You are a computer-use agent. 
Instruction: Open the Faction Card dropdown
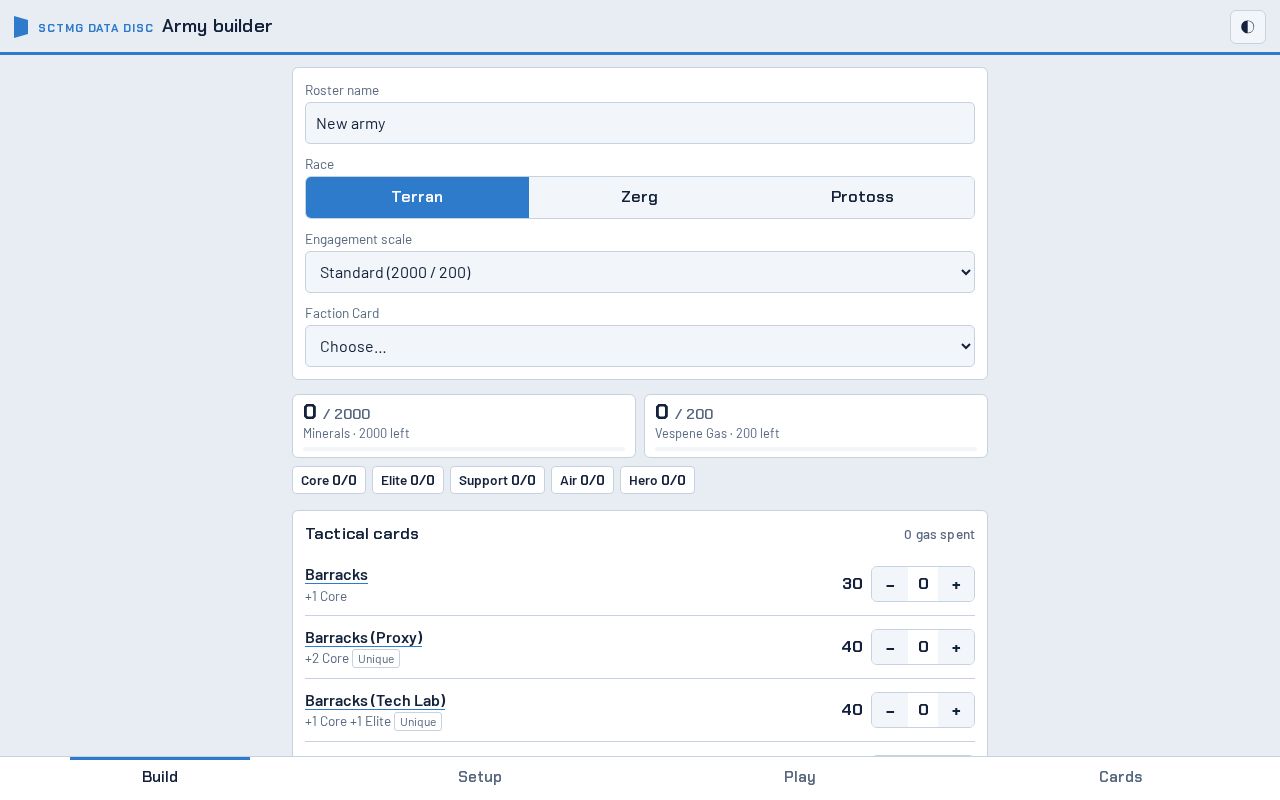pos(640,346)
